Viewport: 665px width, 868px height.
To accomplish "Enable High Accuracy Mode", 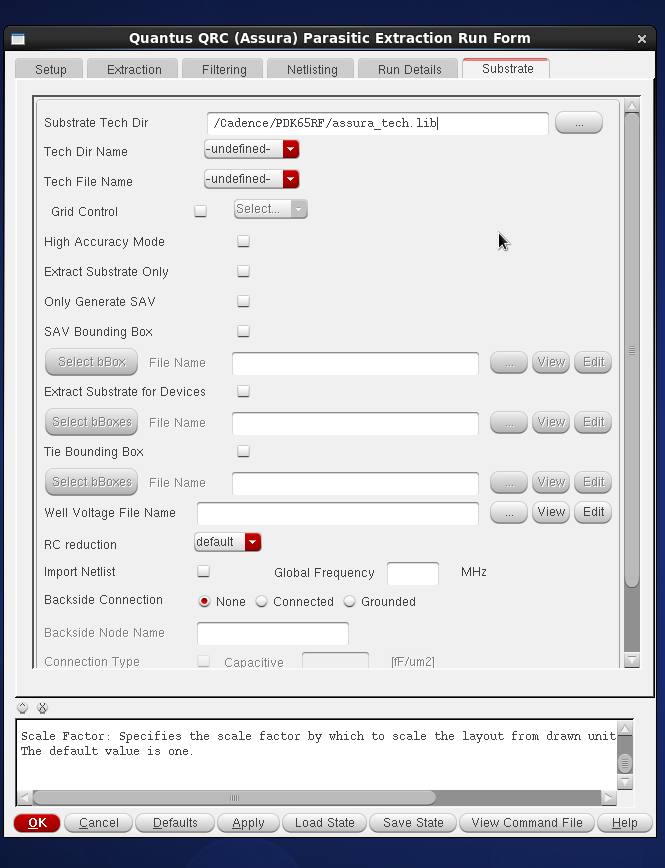I will pyautogui.click(x=243, y=241).
